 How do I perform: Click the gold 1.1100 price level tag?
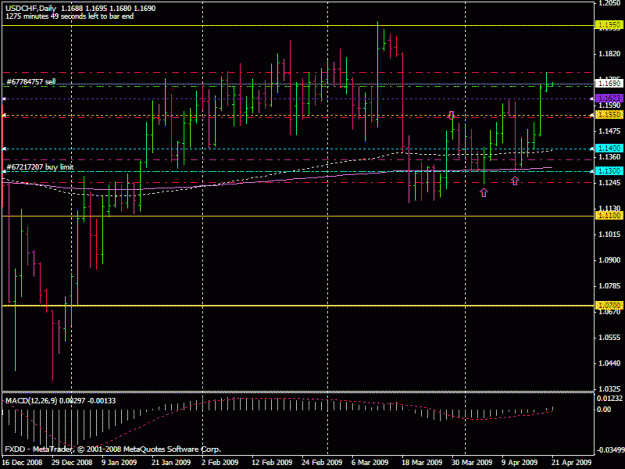click(x=609, y=216)
